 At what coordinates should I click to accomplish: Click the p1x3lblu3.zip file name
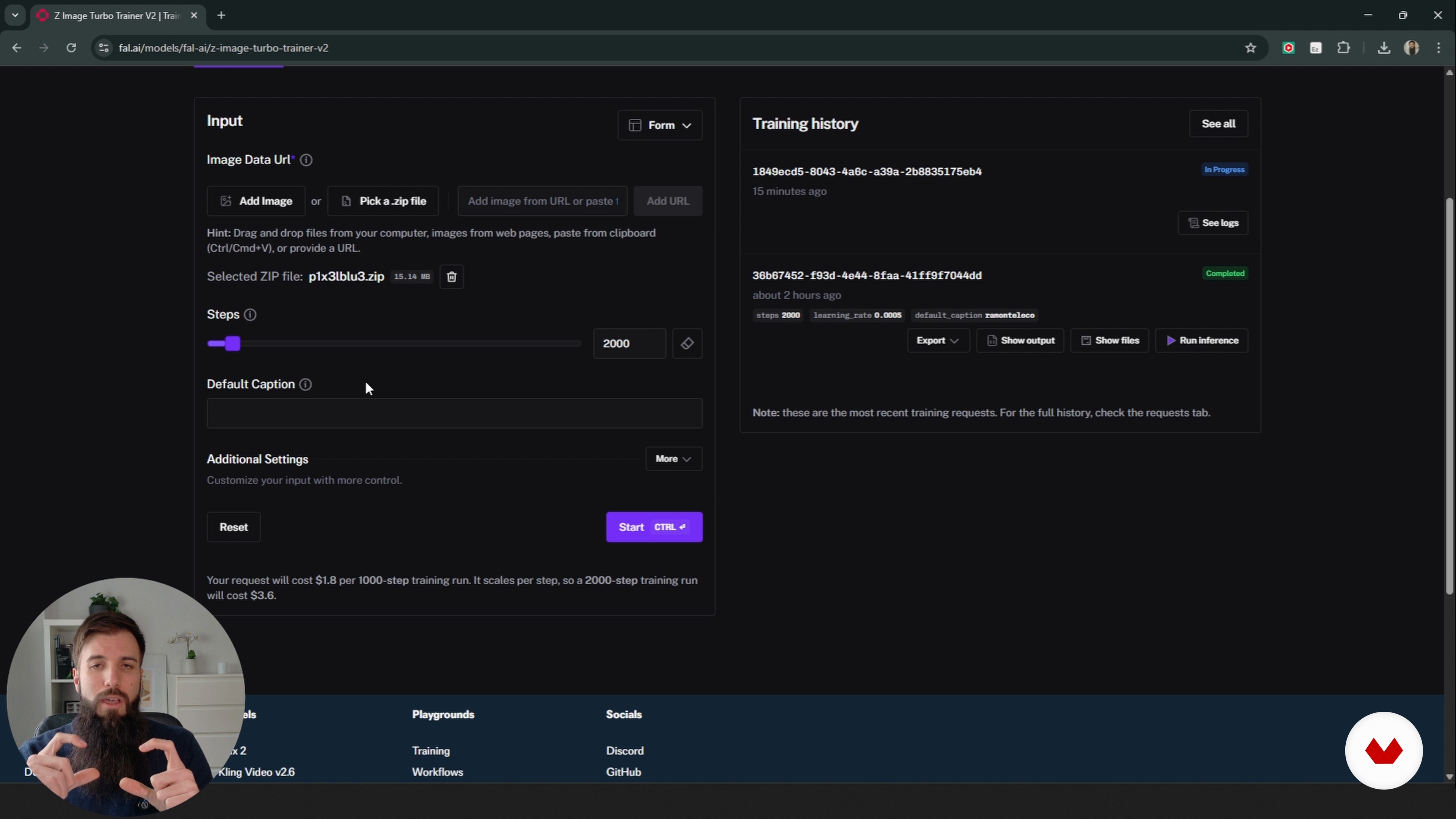click(347, 277)
